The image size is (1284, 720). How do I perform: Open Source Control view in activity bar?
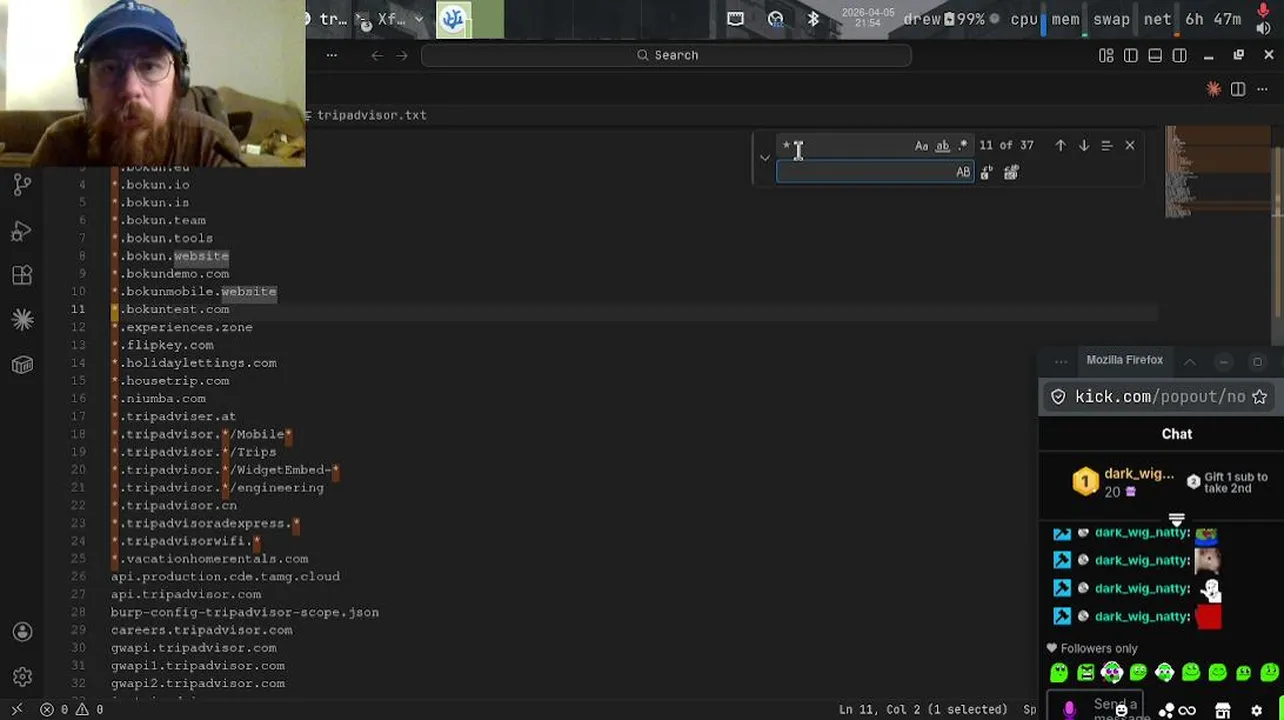(x=22, y=184)
